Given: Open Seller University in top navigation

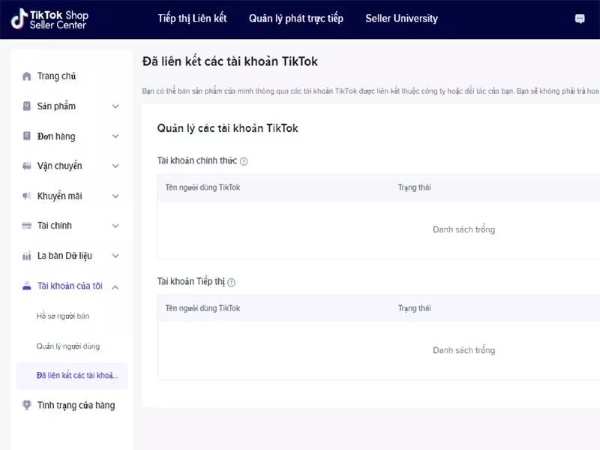Looking at the screenshot, I should click(x=401, y=18).
